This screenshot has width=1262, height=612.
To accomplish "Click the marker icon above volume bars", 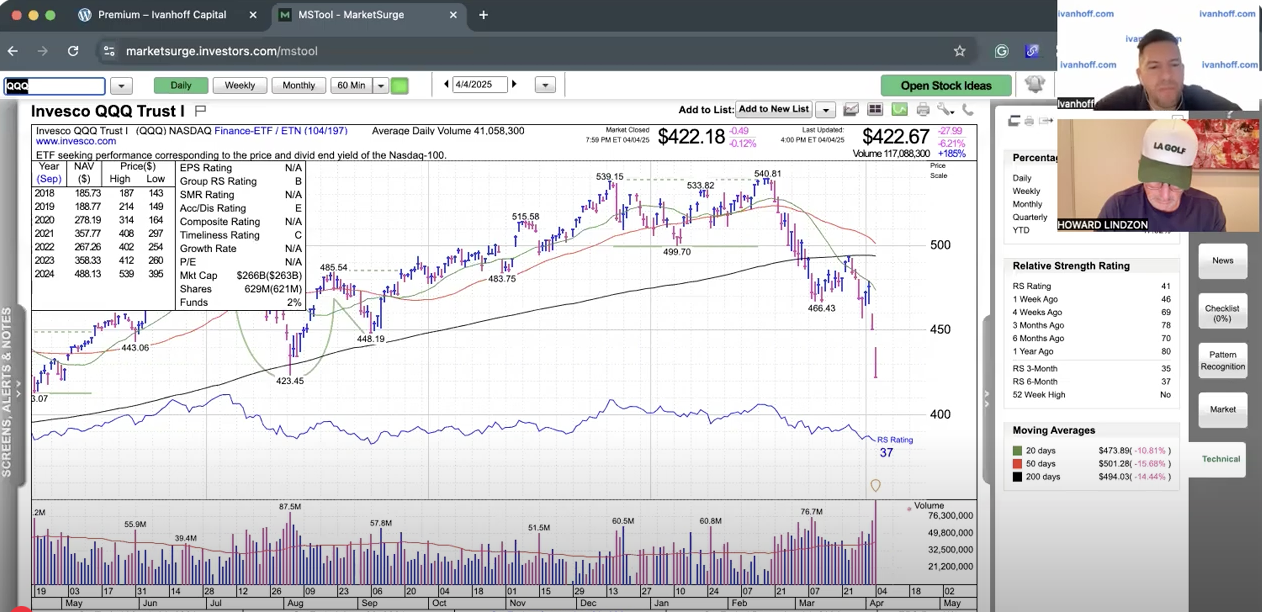I will coord(875,486).
